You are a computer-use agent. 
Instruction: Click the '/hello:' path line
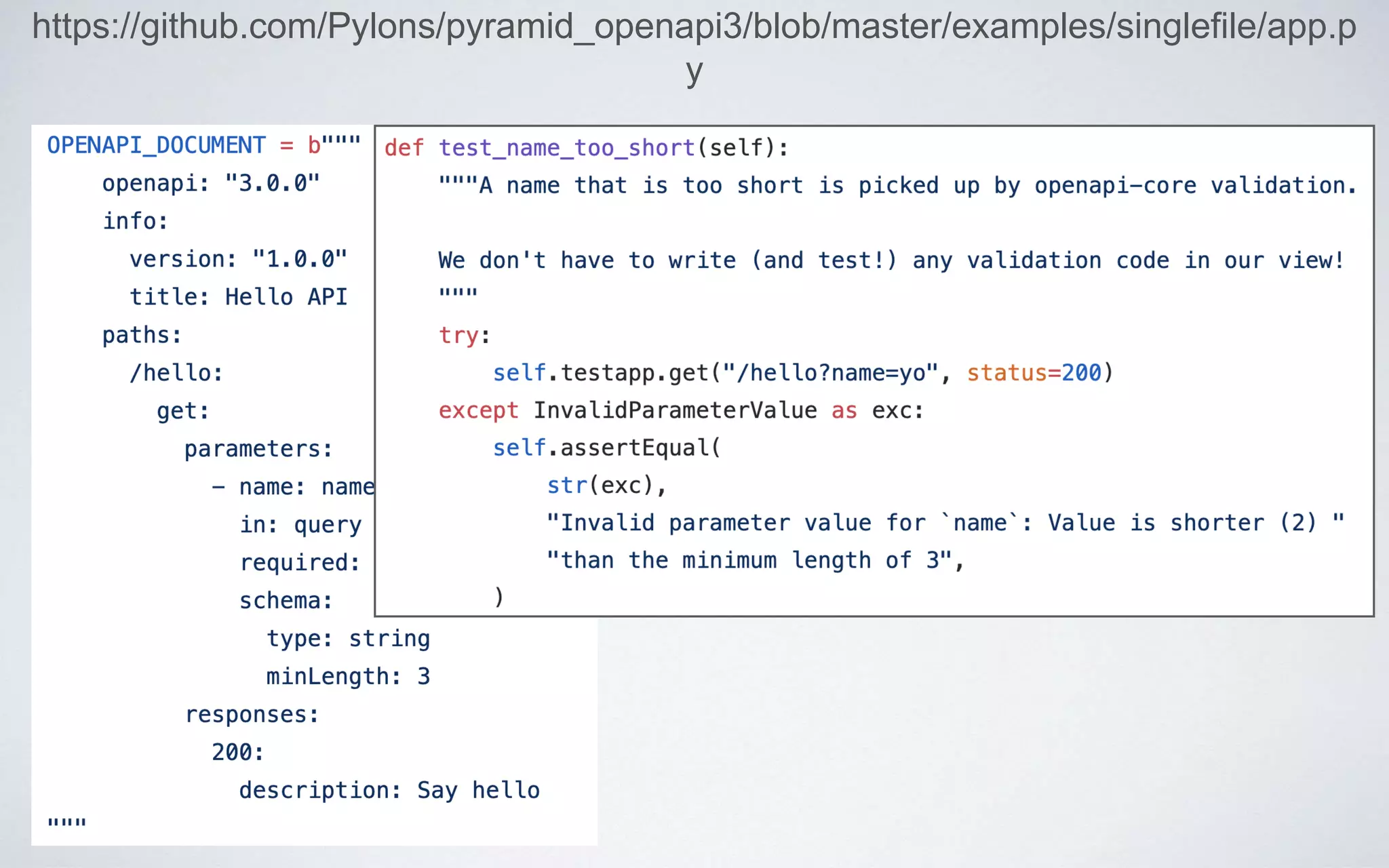pyautogui.click(x=176, y=373)
